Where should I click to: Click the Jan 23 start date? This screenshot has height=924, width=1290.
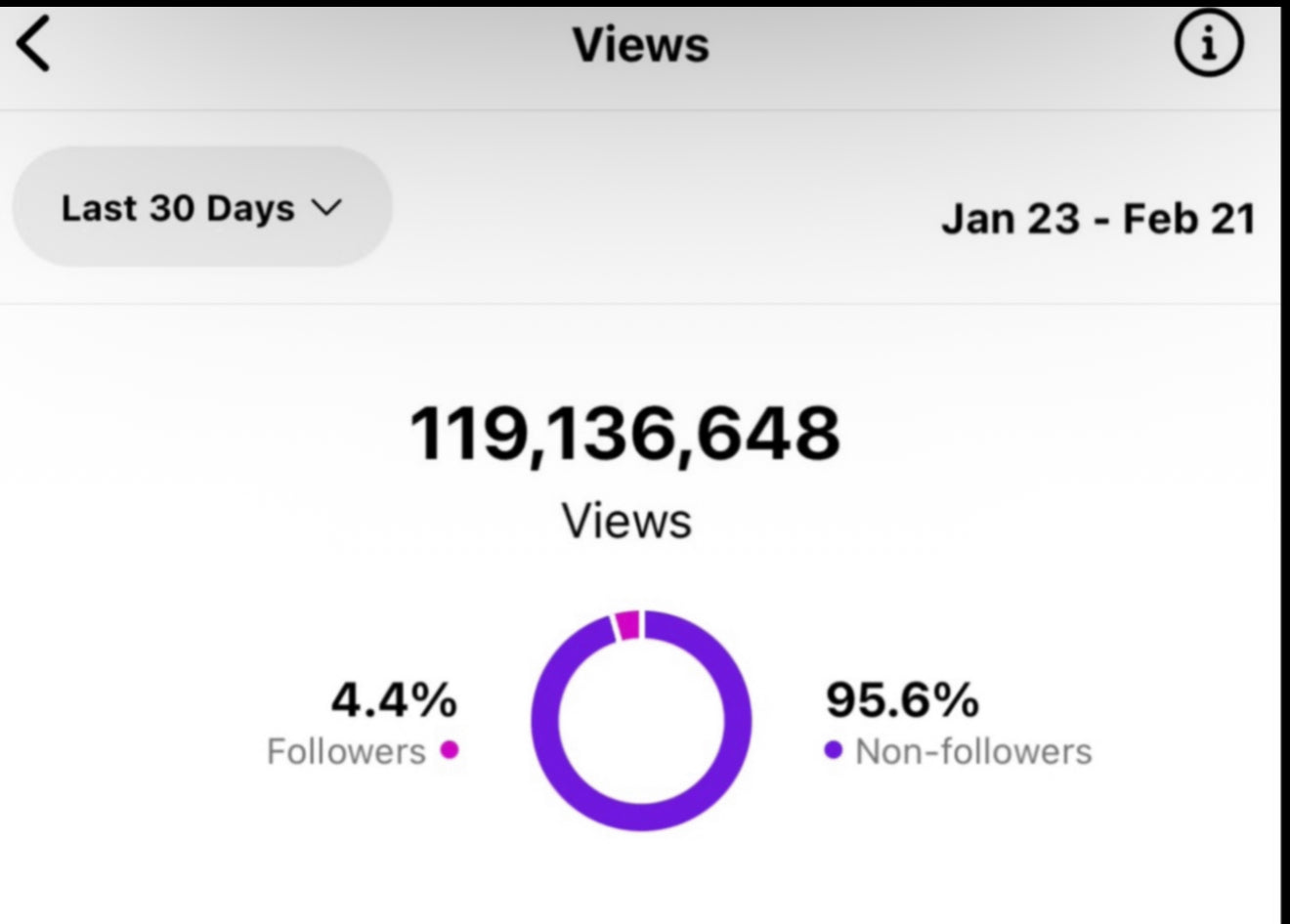point(1010,218)
